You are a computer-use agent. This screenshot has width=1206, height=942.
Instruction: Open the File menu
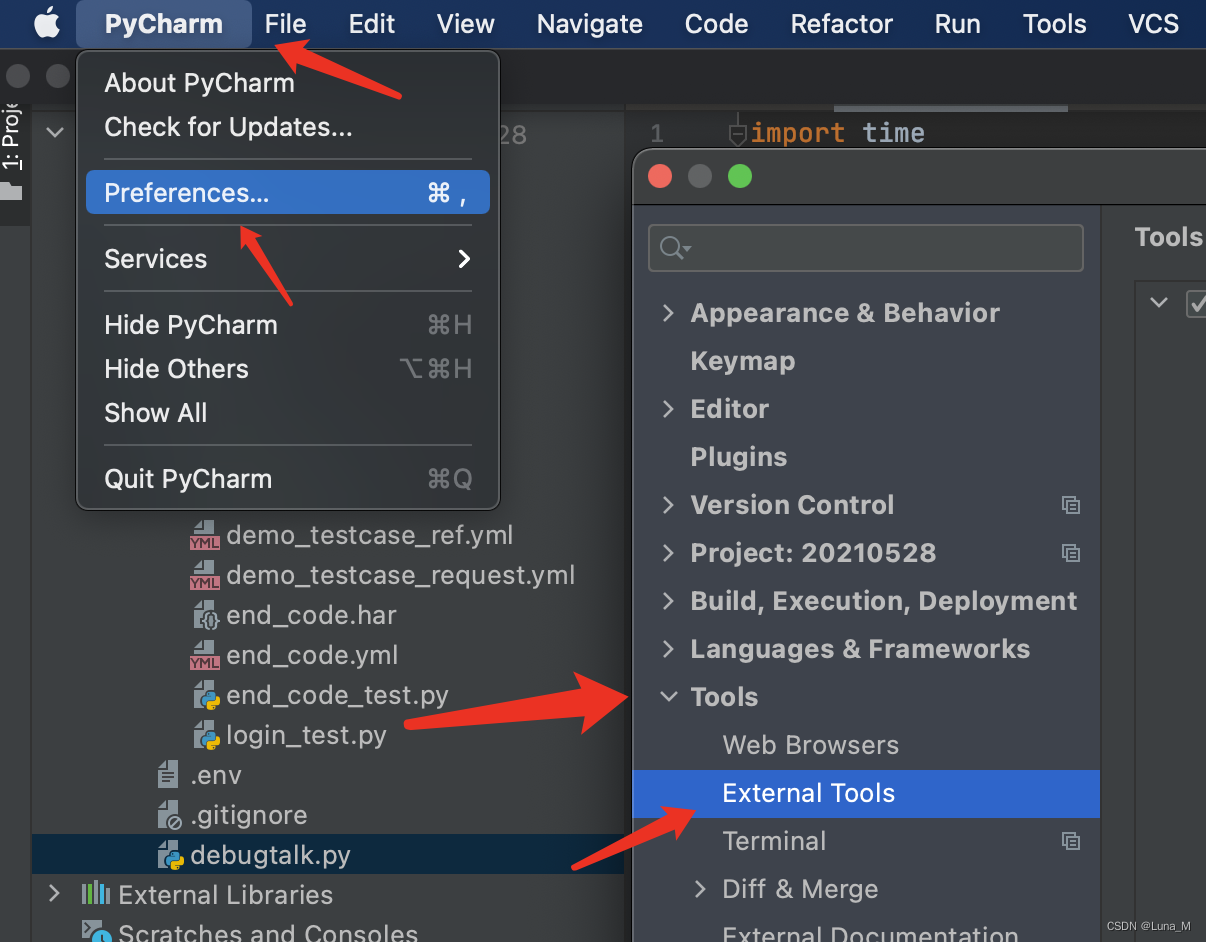[x=286, y=24]
